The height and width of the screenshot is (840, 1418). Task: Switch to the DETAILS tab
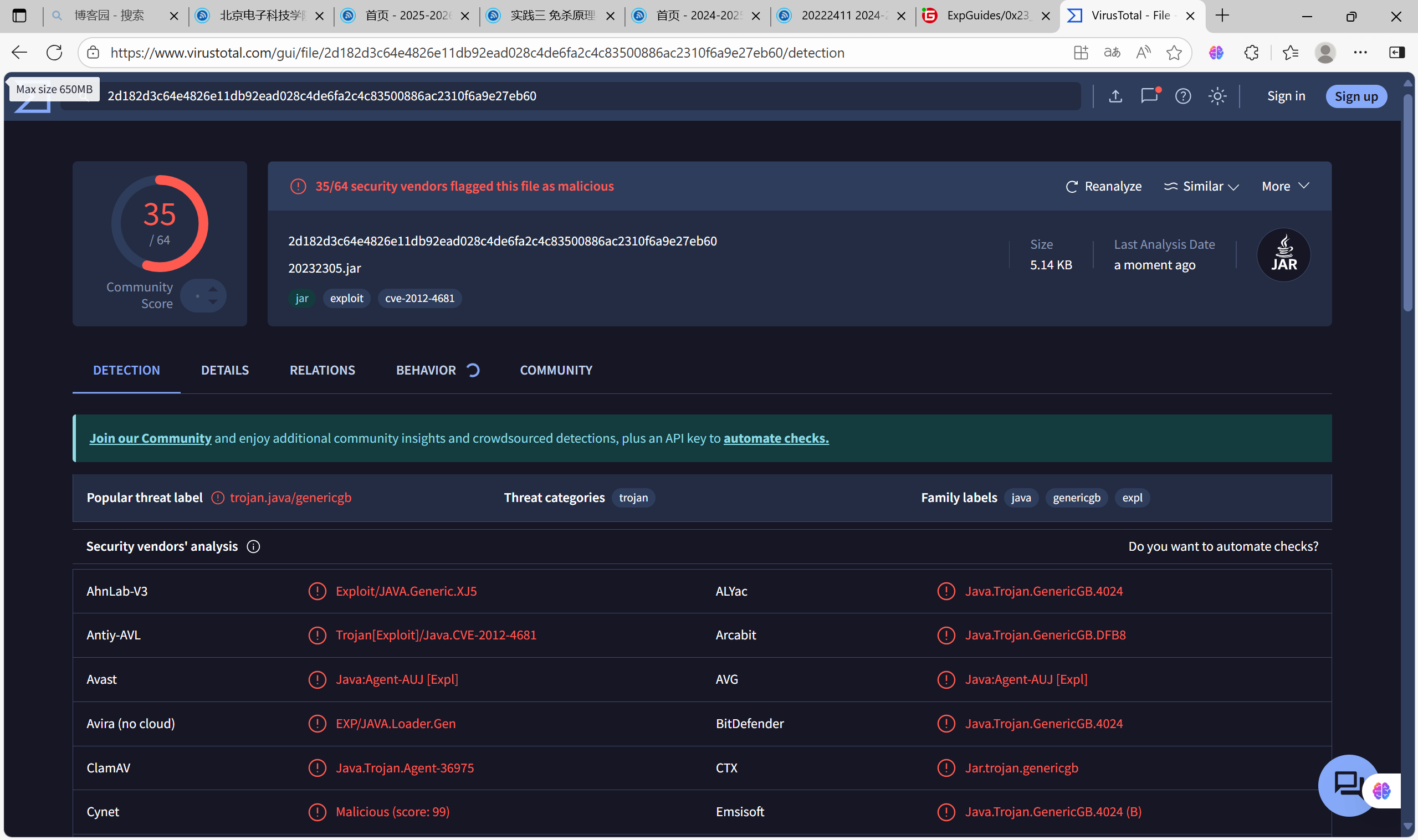coord(225,370)
